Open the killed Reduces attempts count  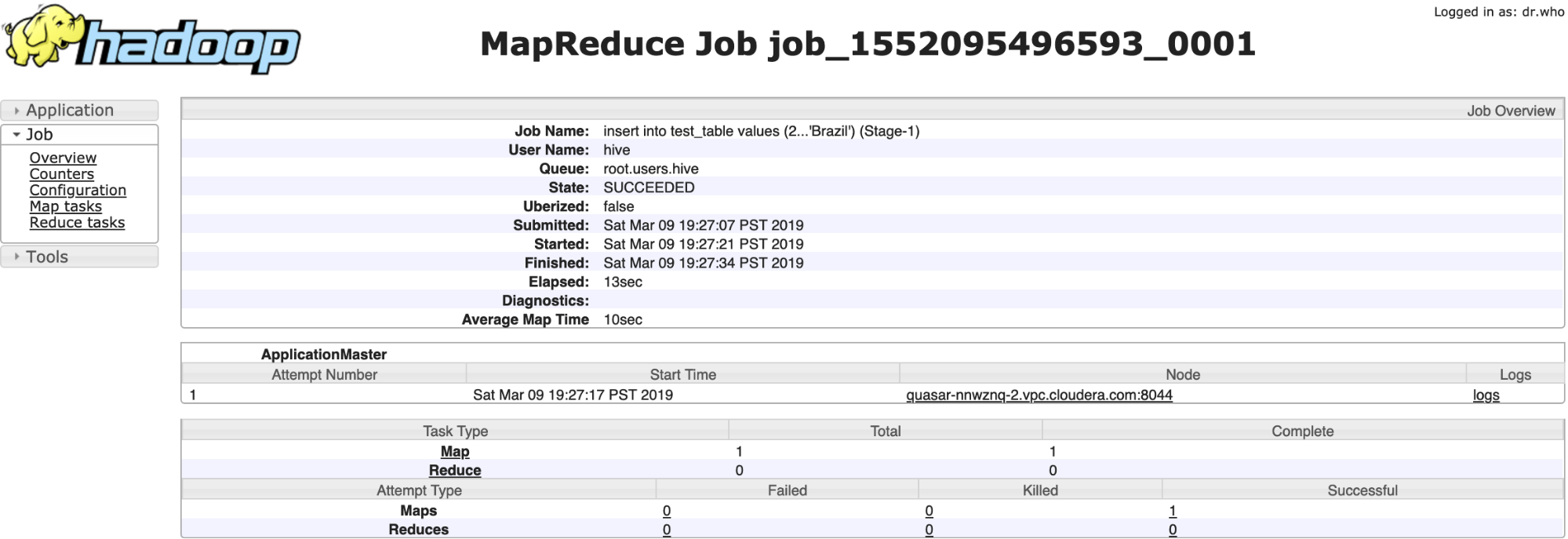929,530
